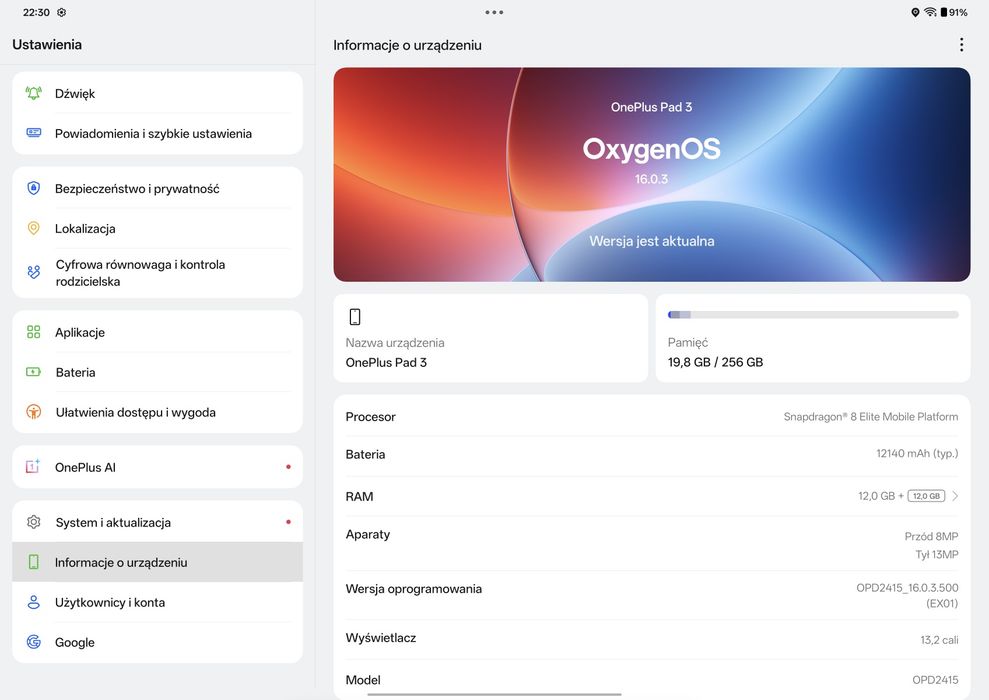Open System i aktualizacja settings
The width and height of the screenshot is (989, 700).
click(x=157, y=522)
